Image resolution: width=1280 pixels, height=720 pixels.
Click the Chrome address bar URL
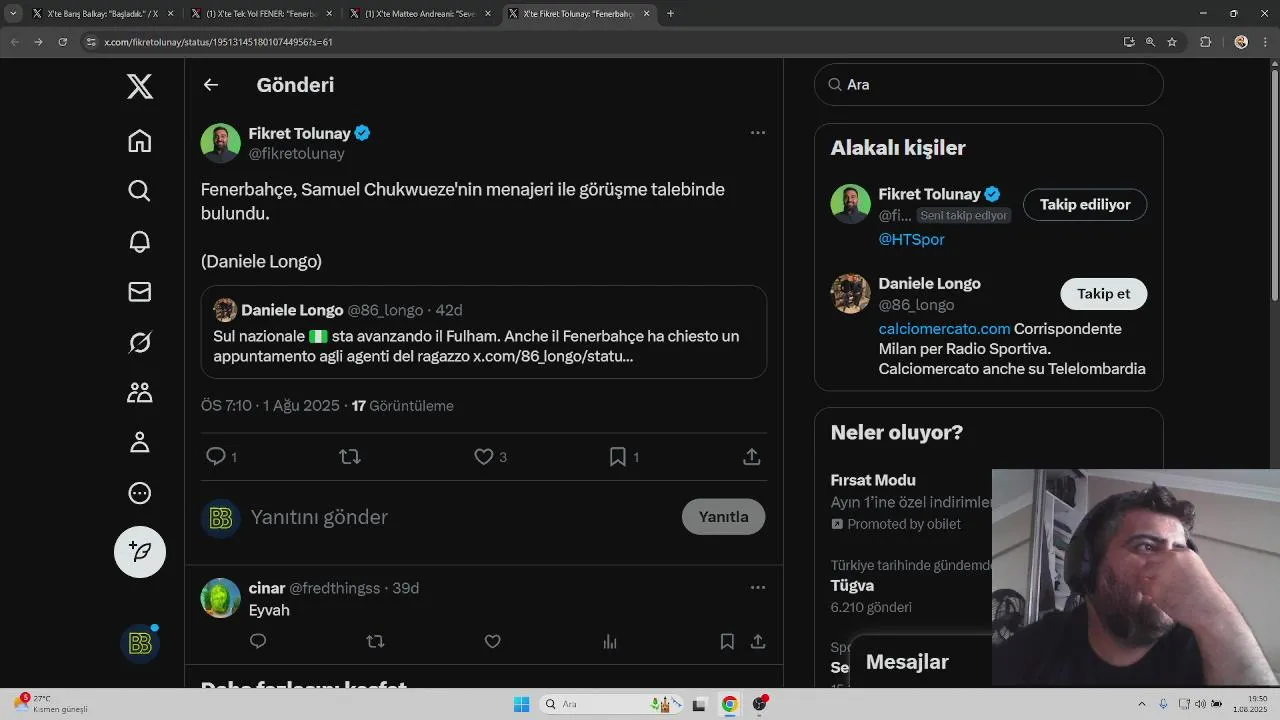coord(218,42)
